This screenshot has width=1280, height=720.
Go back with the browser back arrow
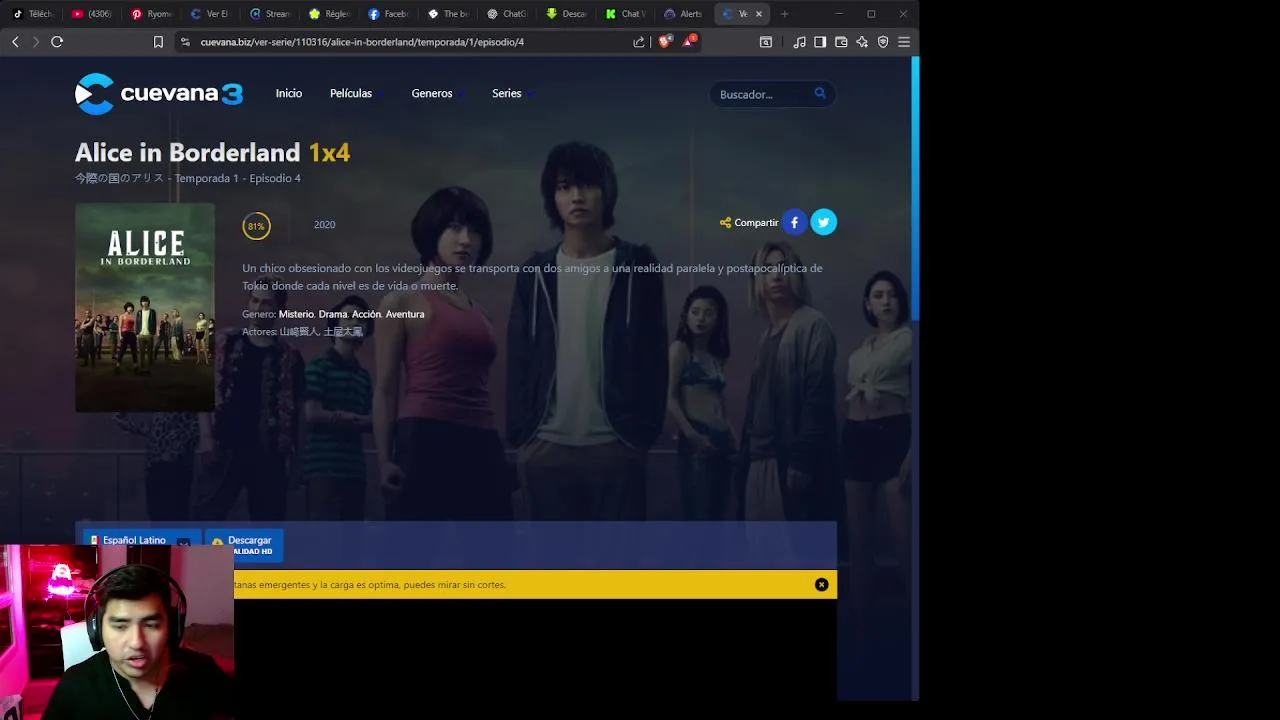point(15,42)
